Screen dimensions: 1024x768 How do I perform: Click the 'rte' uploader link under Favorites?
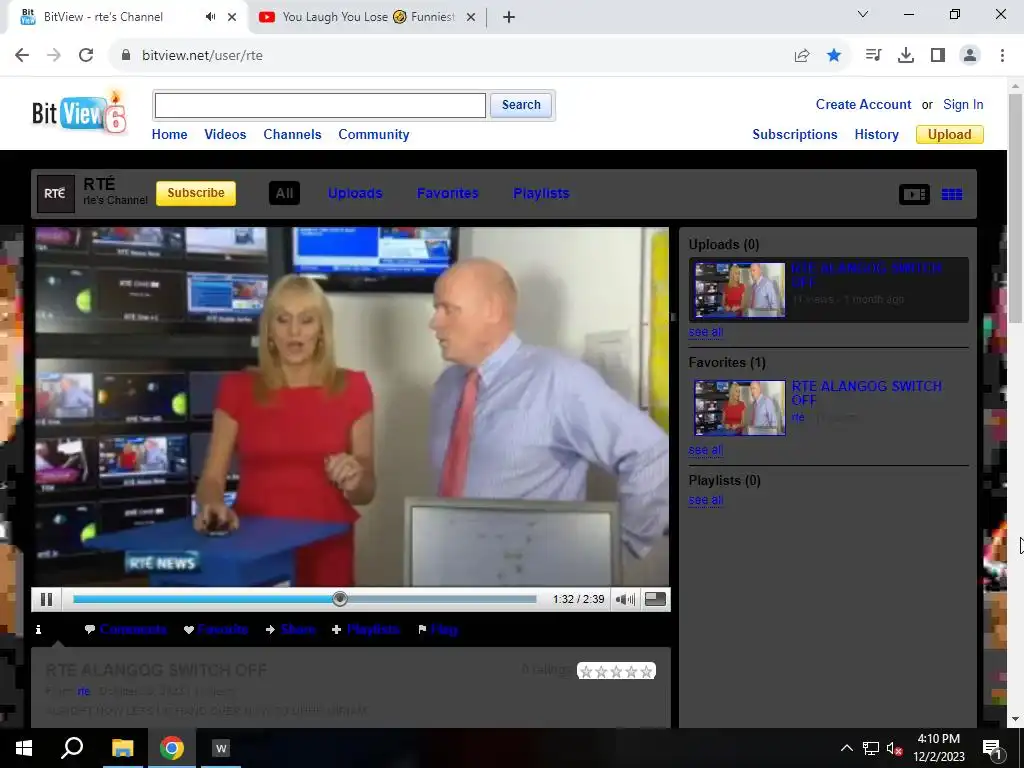coord(798,417)
